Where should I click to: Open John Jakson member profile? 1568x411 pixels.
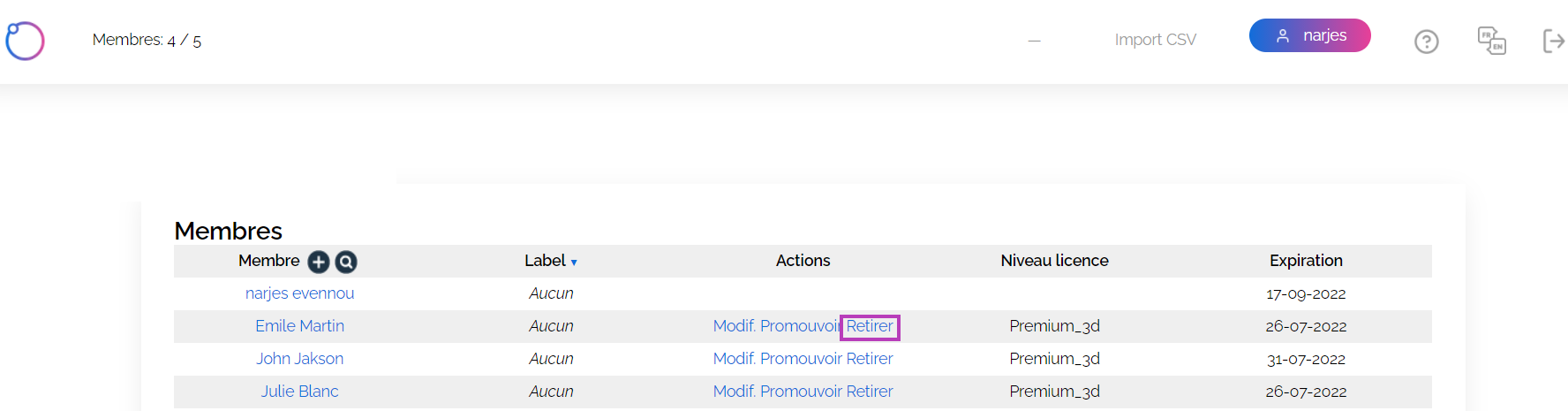[300, 359]
